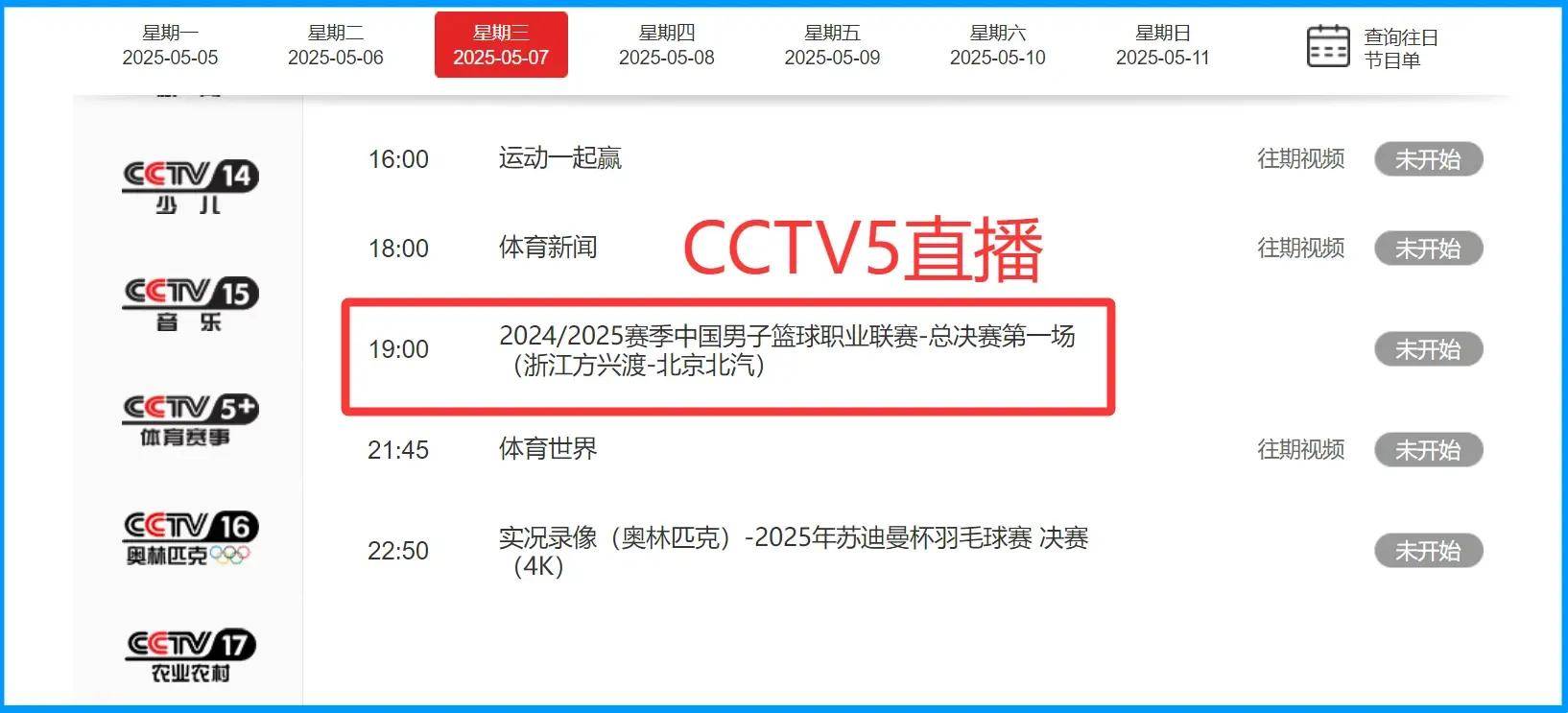Open 往期视频 link for 运动一起赢
Screen dimensions: 1568x713
1301,158
